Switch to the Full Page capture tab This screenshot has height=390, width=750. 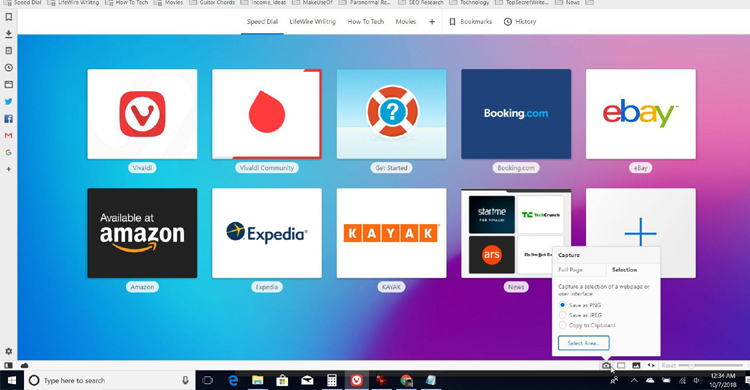(x=579, y=270)
